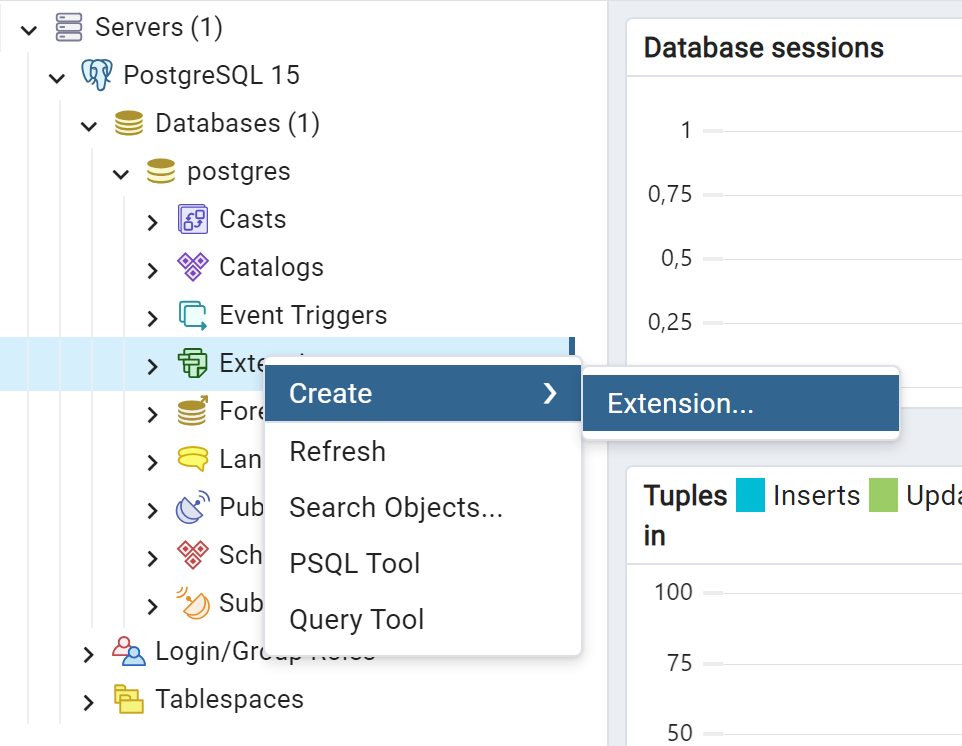The image size is (962, 746).
Task: Click the Login/Group Roles users icon
Action: (129, 652)
